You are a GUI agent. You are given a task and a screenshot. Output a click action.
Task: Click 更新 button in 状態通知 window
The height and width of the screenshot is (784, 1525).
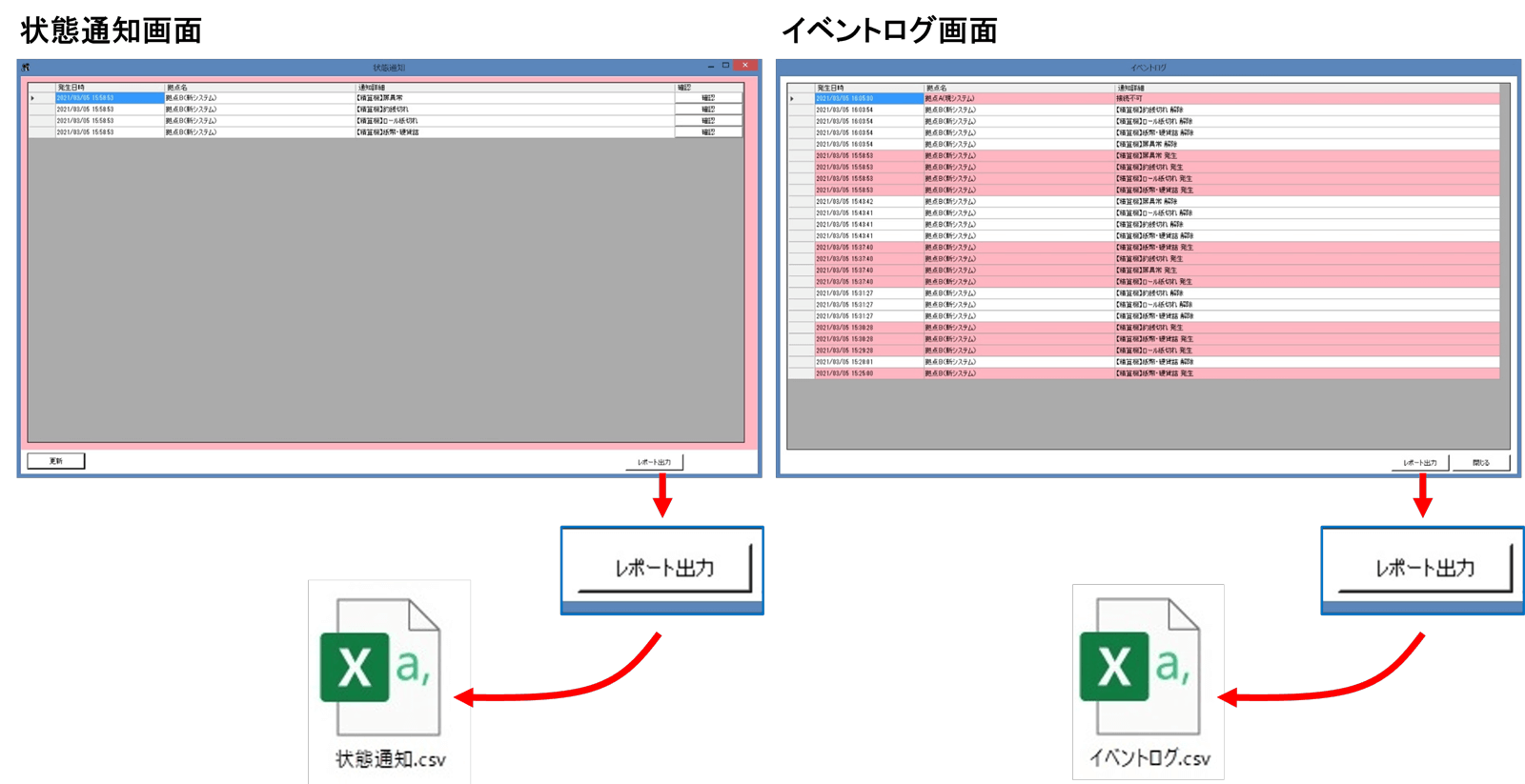click(56, 461)
